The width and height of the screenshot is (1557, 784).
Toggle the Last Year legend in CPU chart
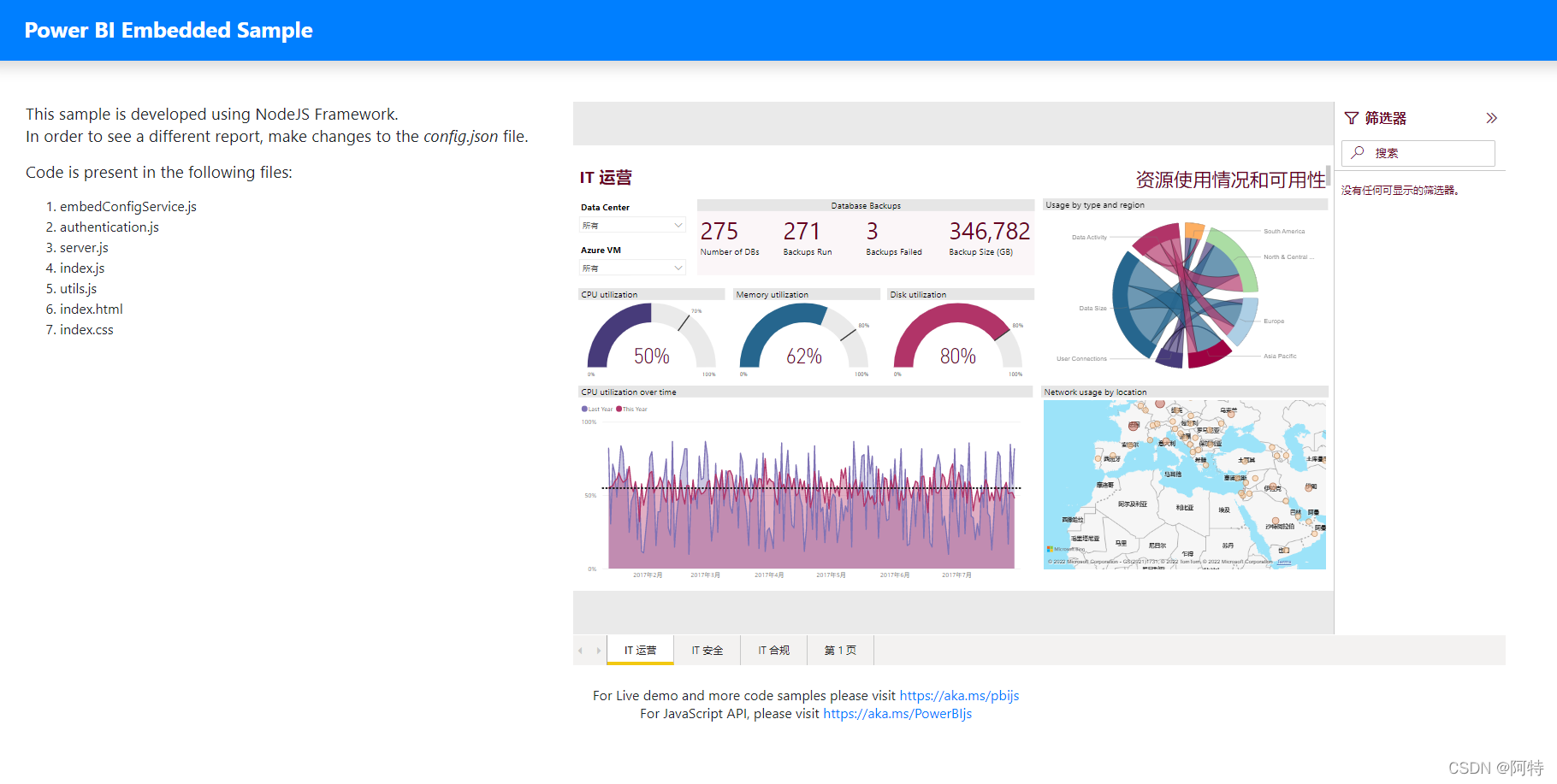[x=597, y=409]
